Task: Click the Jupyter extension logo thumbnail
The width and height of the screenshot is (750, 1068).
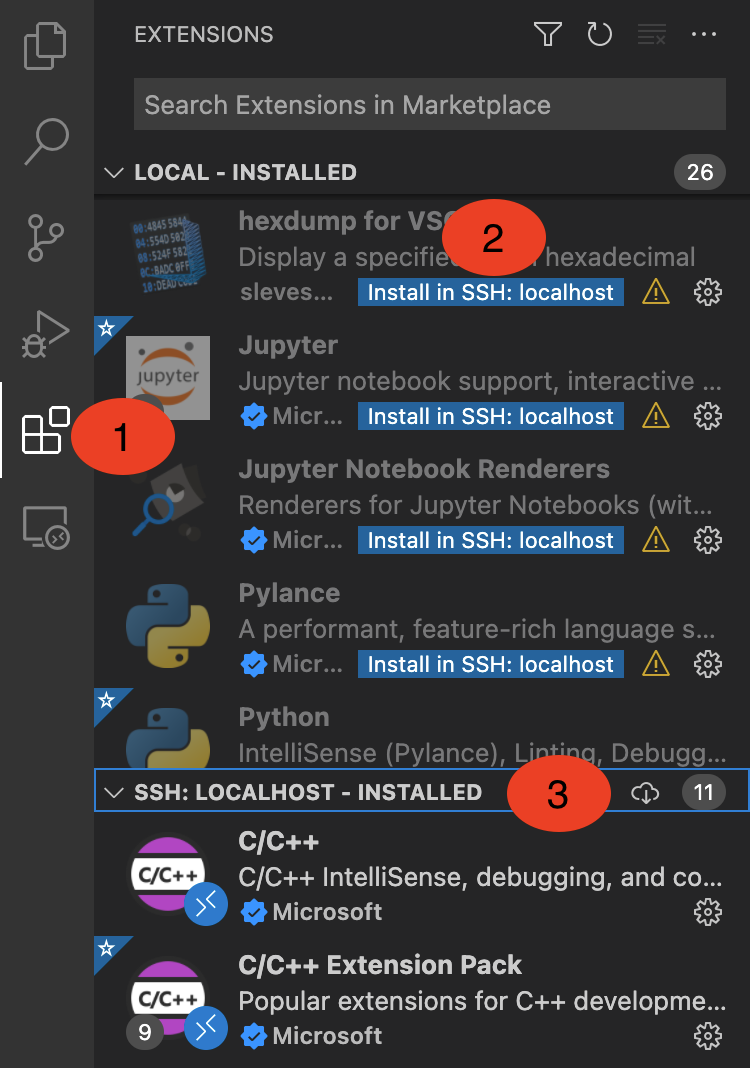Action: (168, 377)
